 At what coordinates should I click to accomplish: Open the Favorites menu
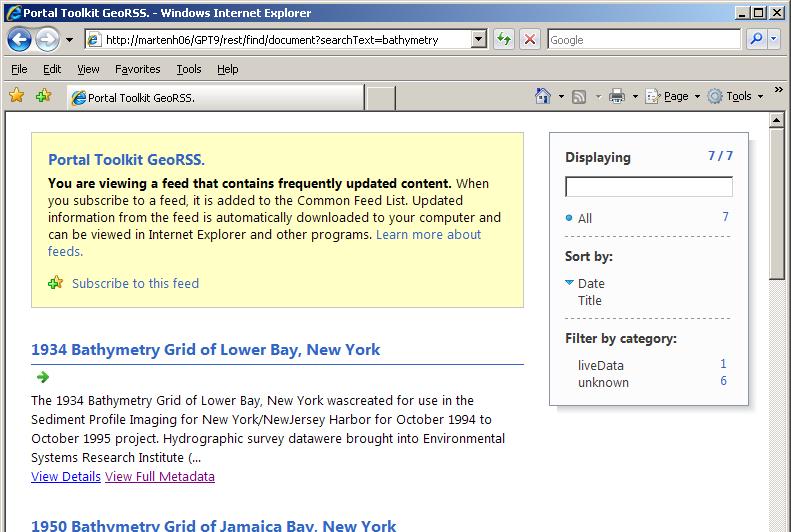(x=138, y=69)
